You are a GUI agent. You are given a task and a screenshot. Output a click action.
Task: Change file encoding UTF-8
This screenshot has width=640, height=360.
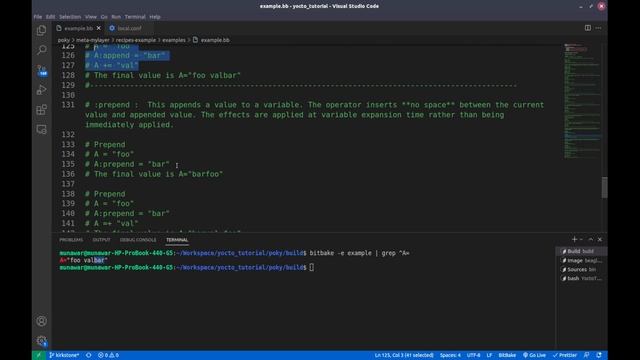click(x=473, y=355)
